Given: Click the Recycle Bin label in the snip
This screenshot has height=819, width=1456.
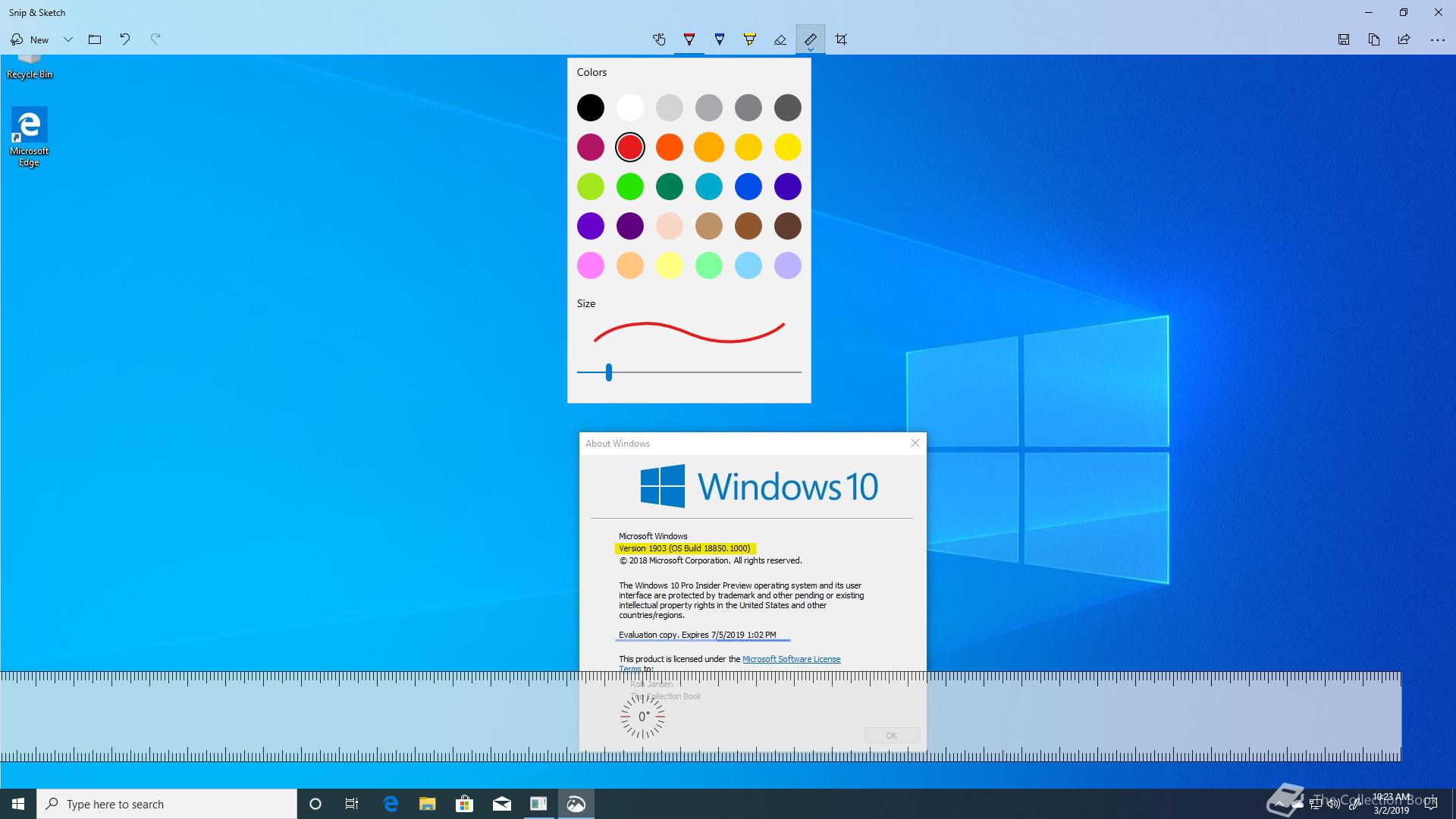Looking at the screenshot, I should [30, 74].
